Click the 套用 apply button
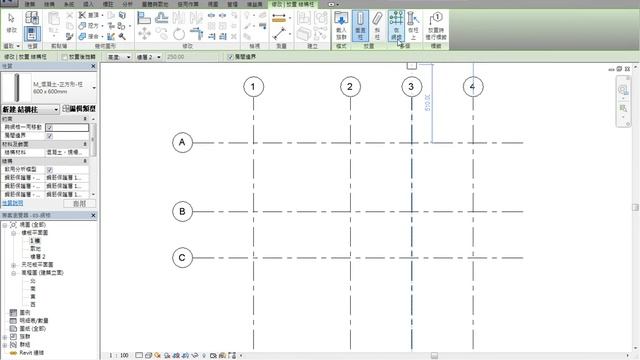Viewport: 640px width, 360px height. click(80, 203)
